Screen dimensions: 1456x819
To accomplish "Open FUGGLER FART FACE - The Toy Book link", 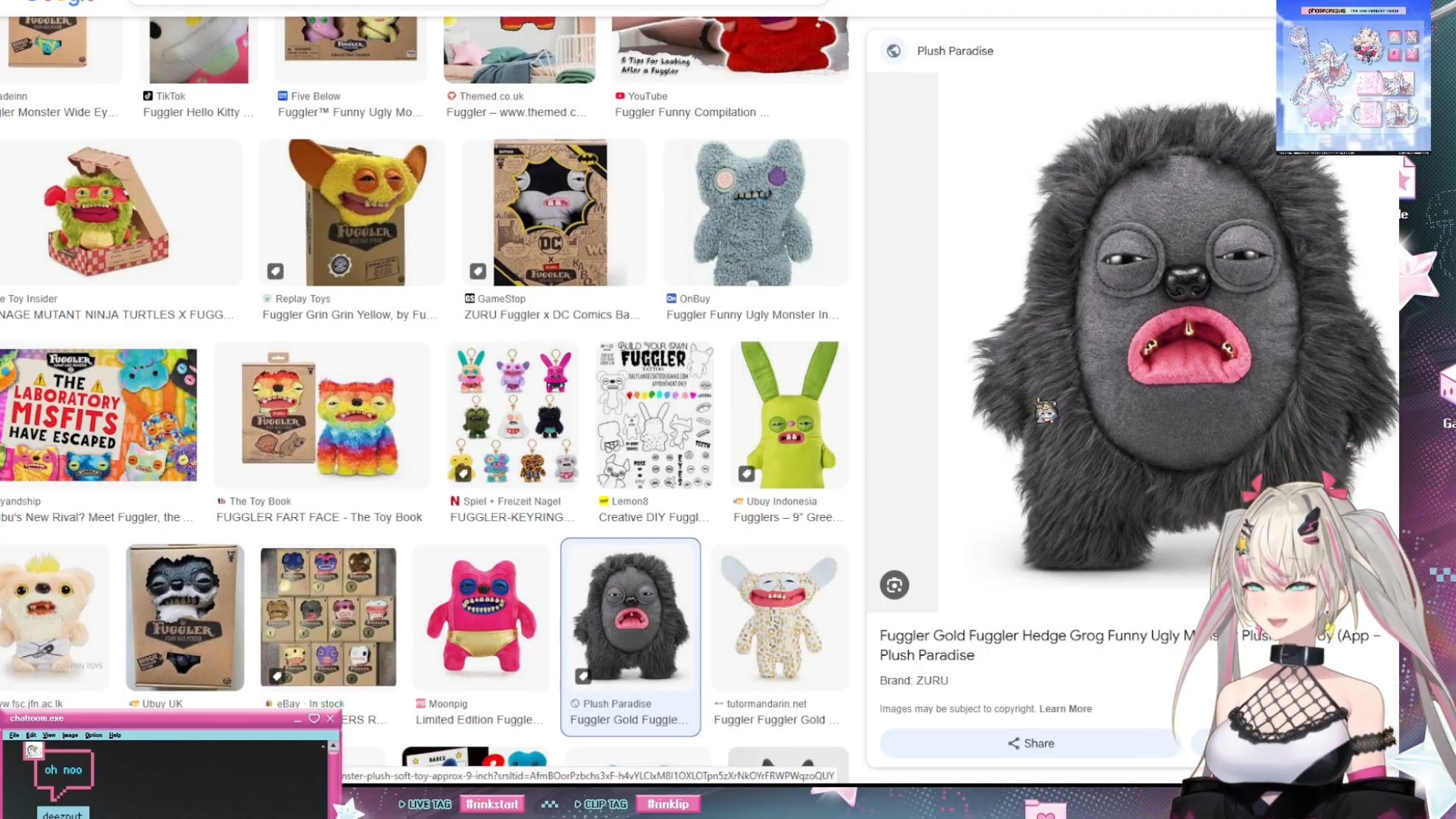I will [319, 517].
